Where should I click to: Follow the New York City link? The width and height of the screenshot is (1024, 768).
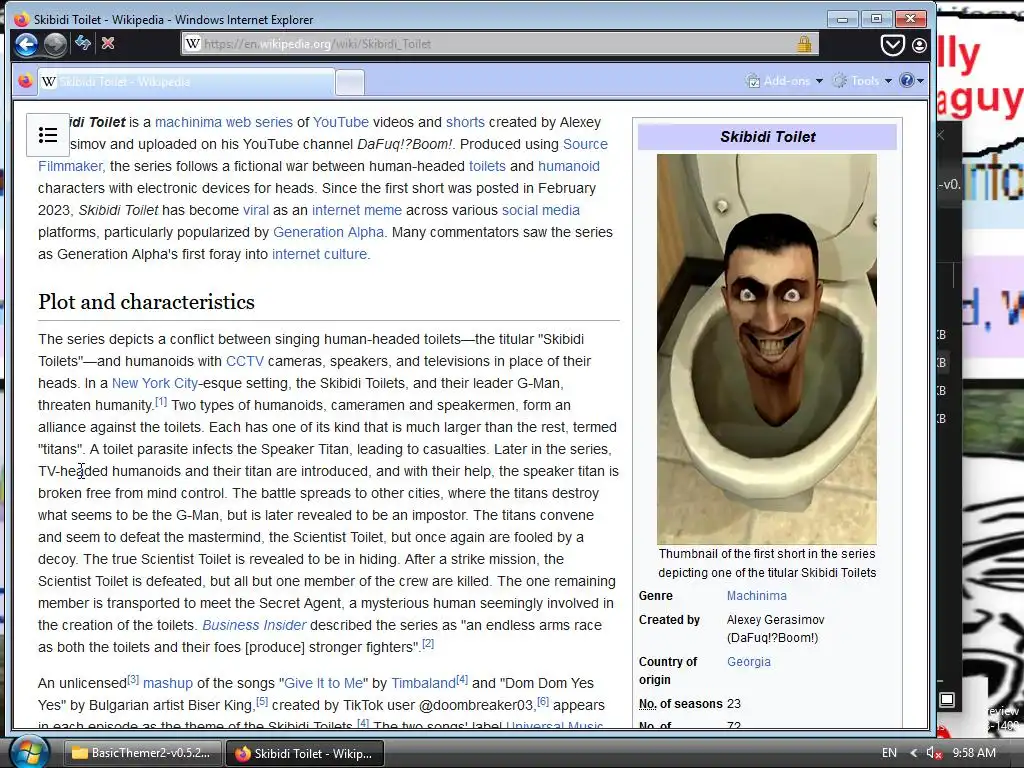click(x=155, y=383)
